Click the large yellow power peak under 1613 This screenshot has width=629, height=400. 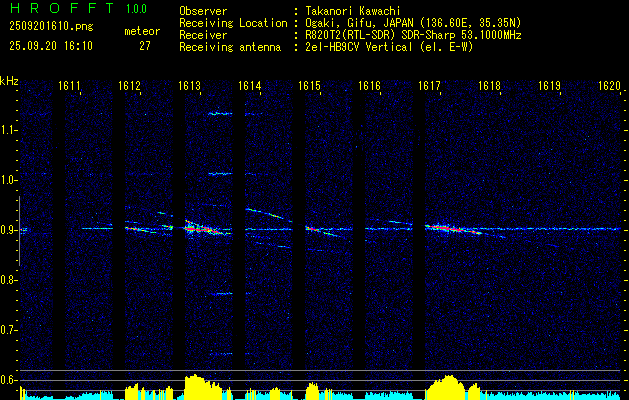[195, 387]
